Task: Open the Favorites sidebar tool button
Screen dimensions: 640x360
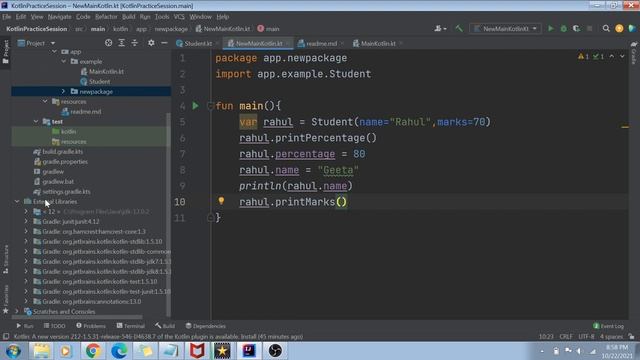Action: [x=5, y=299]
